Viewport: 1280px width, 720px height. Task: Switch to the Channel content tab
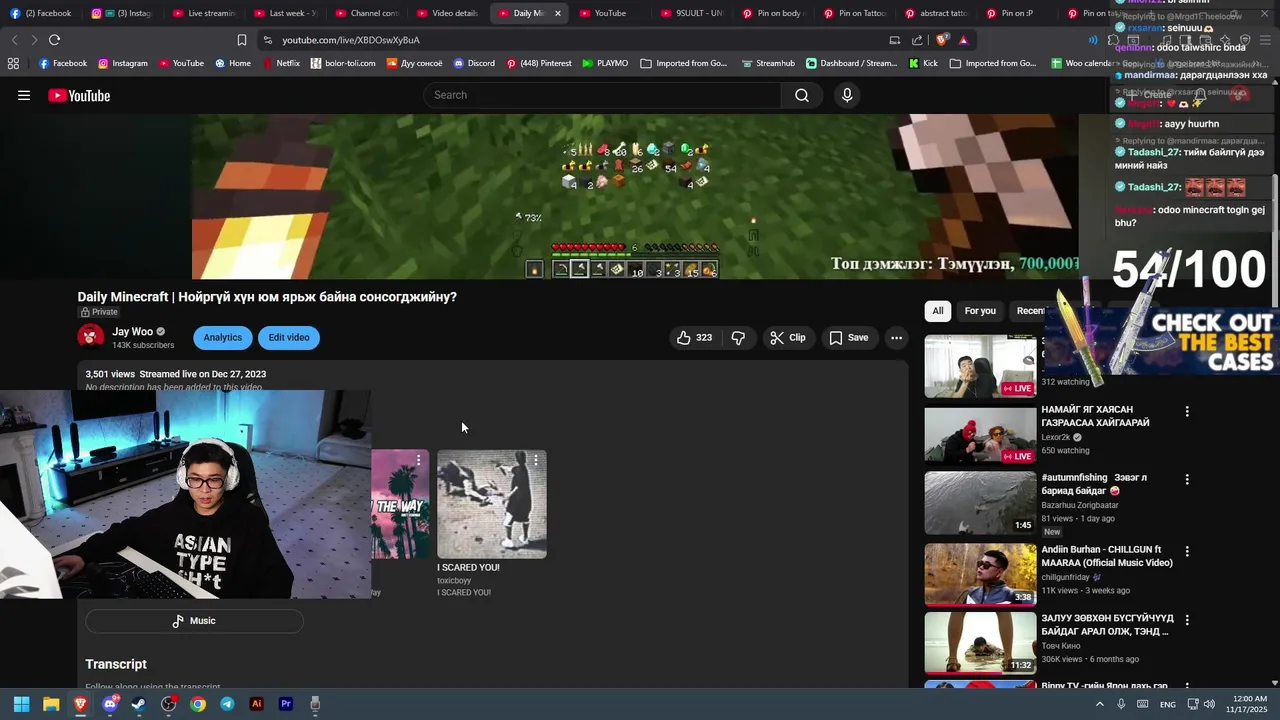click(x=366, y=13)
